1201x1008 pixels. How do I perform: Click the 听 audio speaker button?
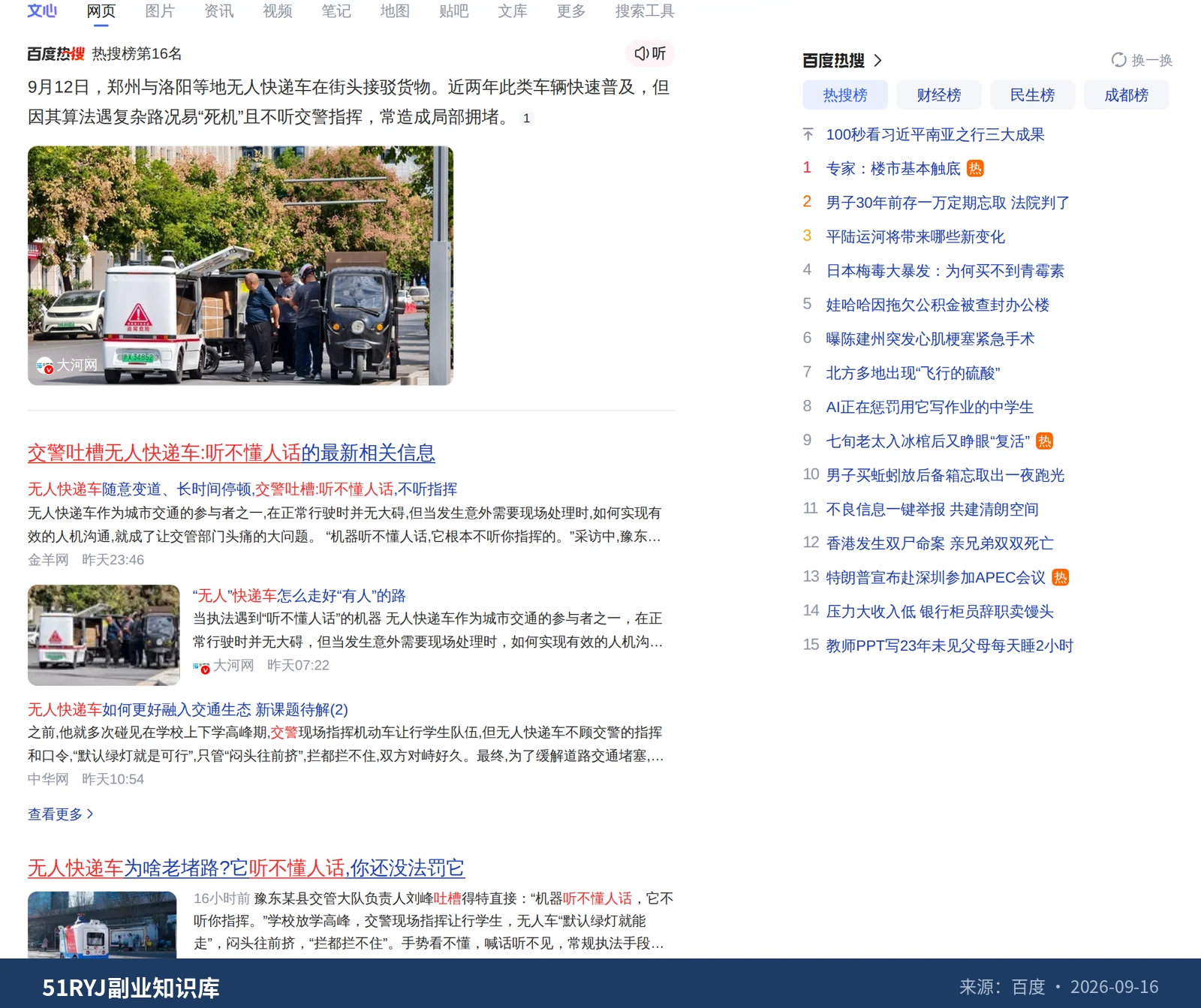[650, 53]
